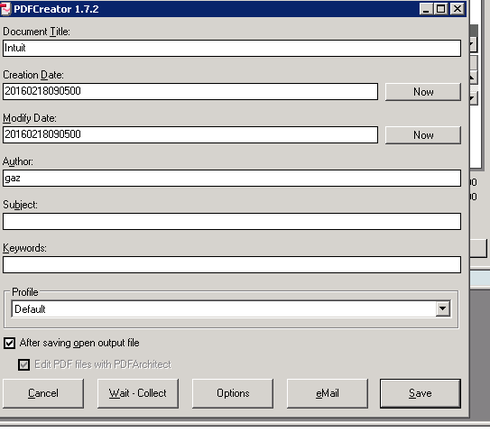Toggle After saving open output file

[9, 343]
